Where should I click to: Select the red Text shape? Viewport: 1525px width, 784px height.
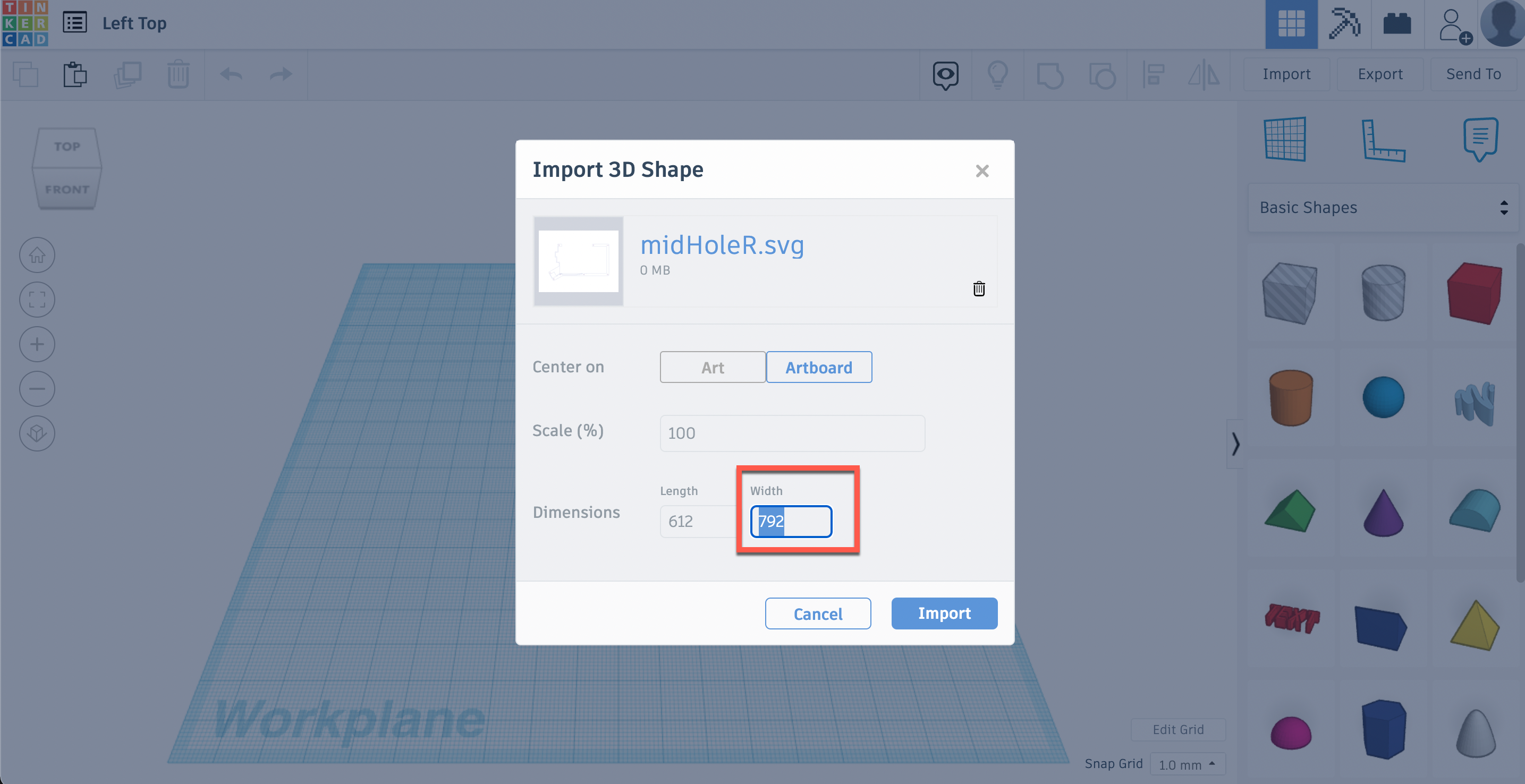click(x=1292, y=618)
